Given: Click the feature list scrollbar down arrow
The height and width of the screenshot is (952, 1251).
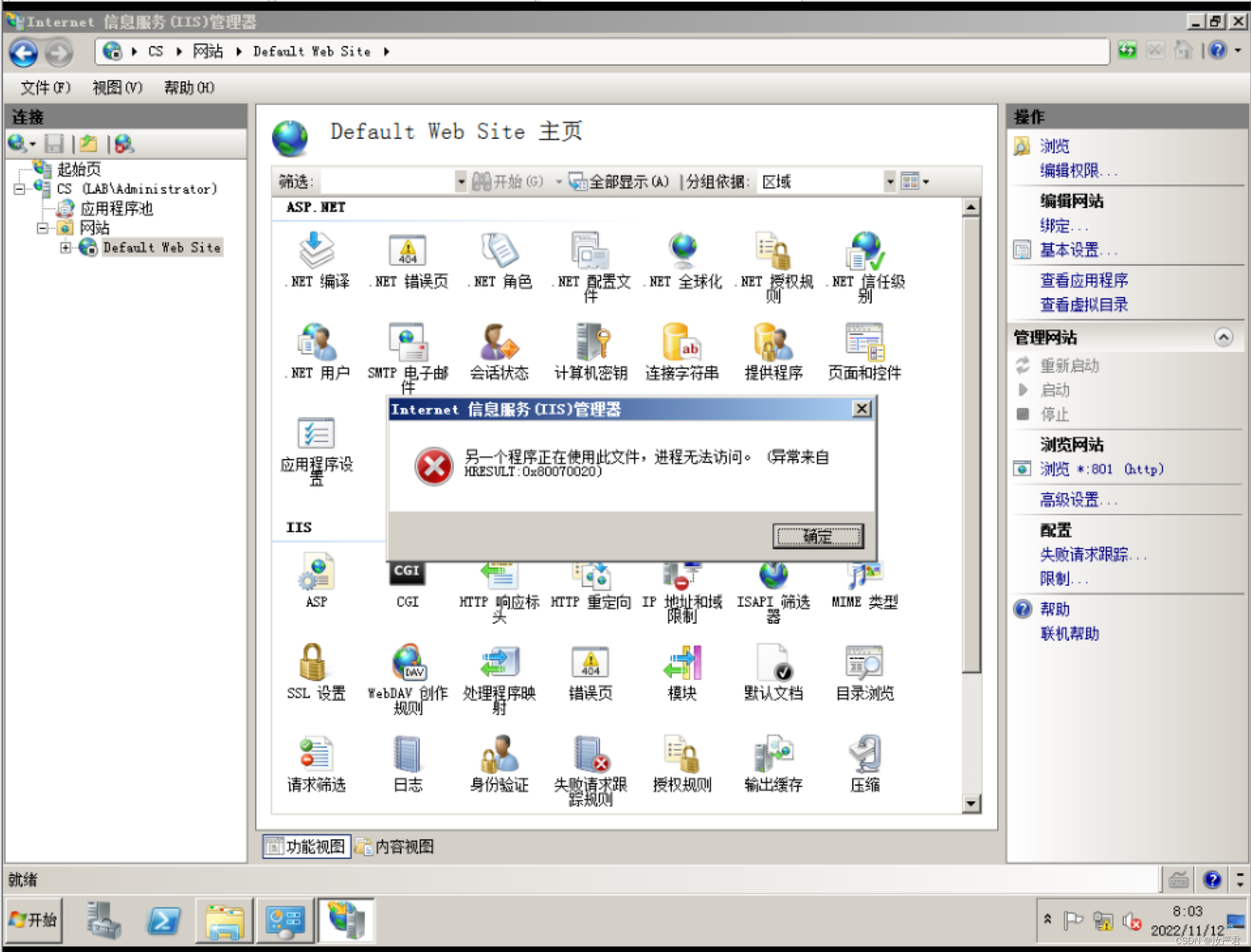Looking at the screenshot, I should pyautogui.click(x=971, y=804).
